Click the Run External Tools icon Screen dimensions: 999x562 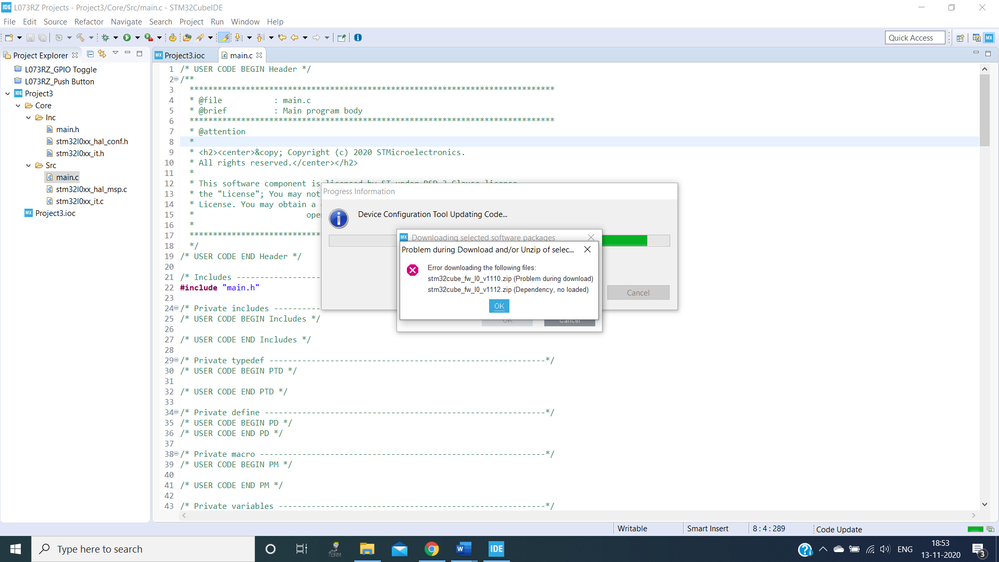pos(148,38)
